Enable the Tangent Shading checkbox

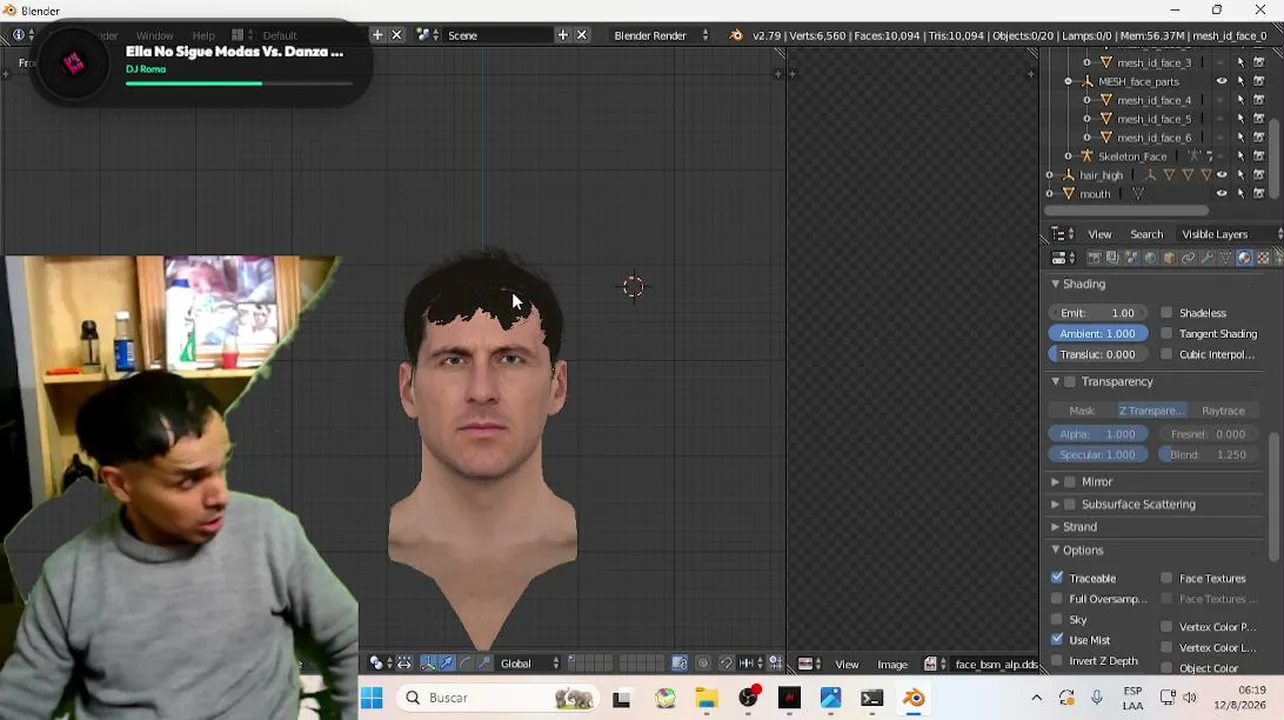1166,334
